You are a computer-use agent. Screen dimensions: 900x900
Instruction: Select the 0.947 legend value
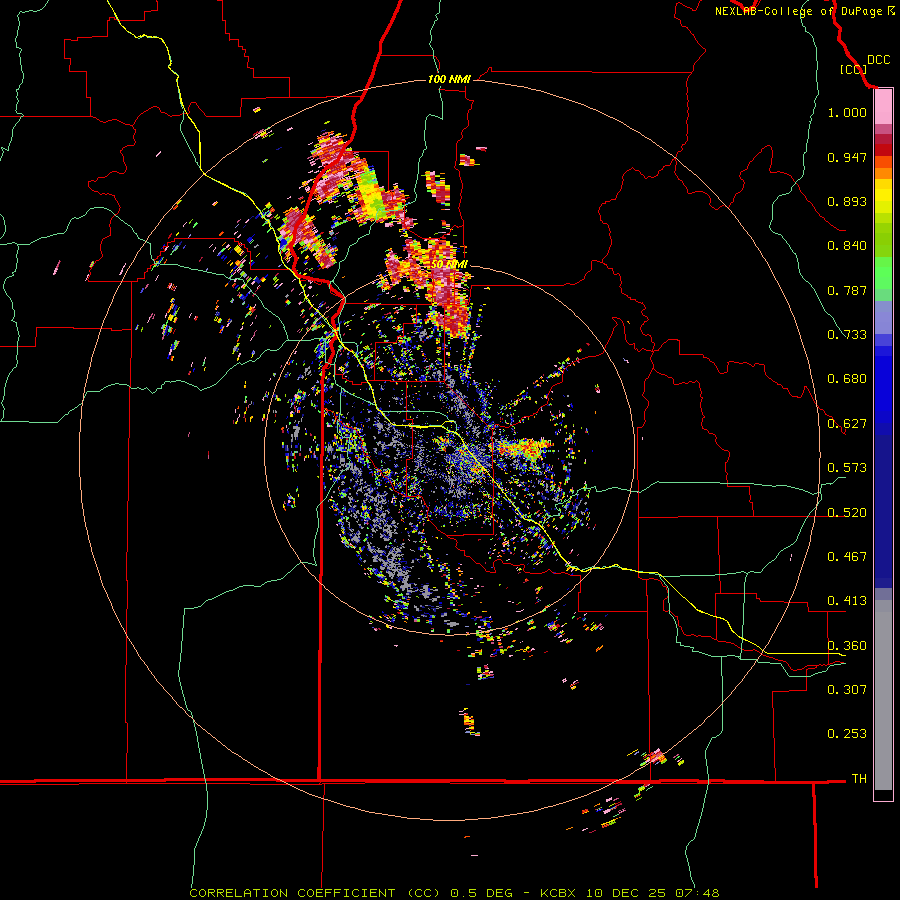[847, 157]
